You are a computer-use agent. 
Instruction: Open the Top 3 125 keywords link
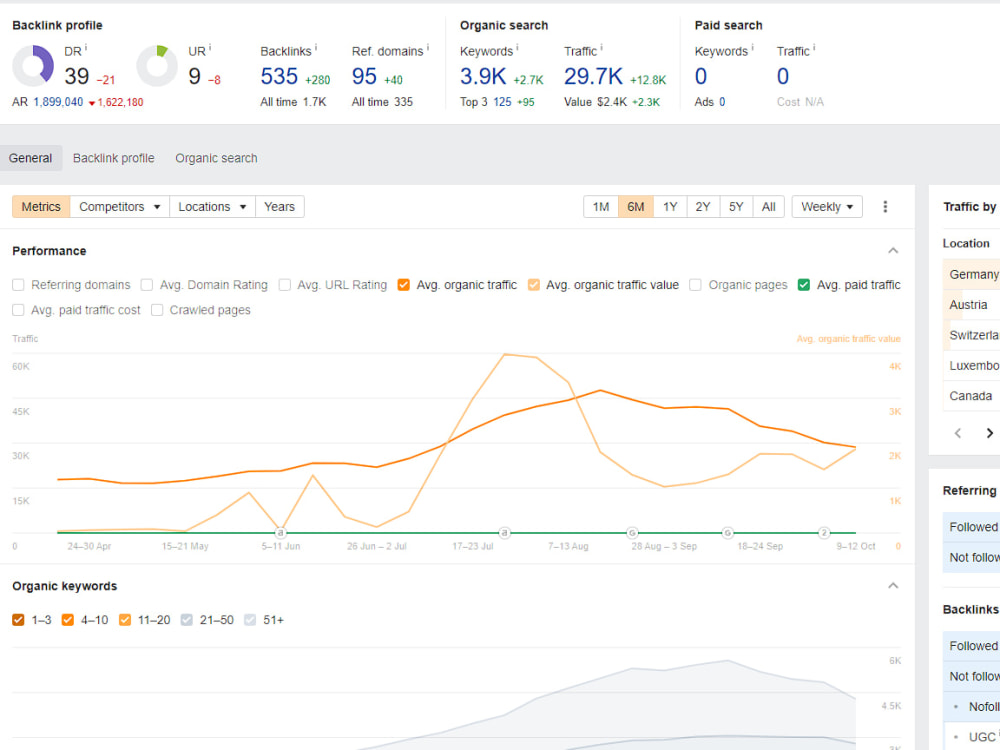click(503, 102)
